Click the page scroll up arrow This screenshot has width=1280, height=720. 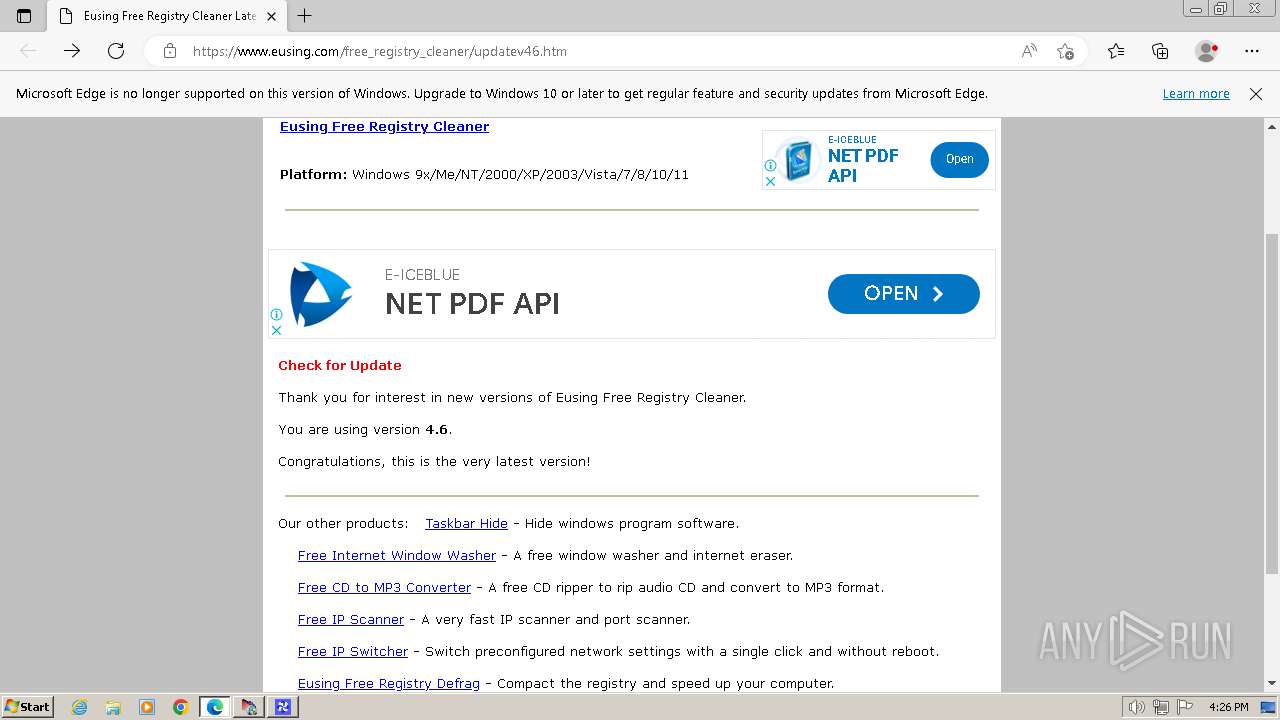point(1272,127)
